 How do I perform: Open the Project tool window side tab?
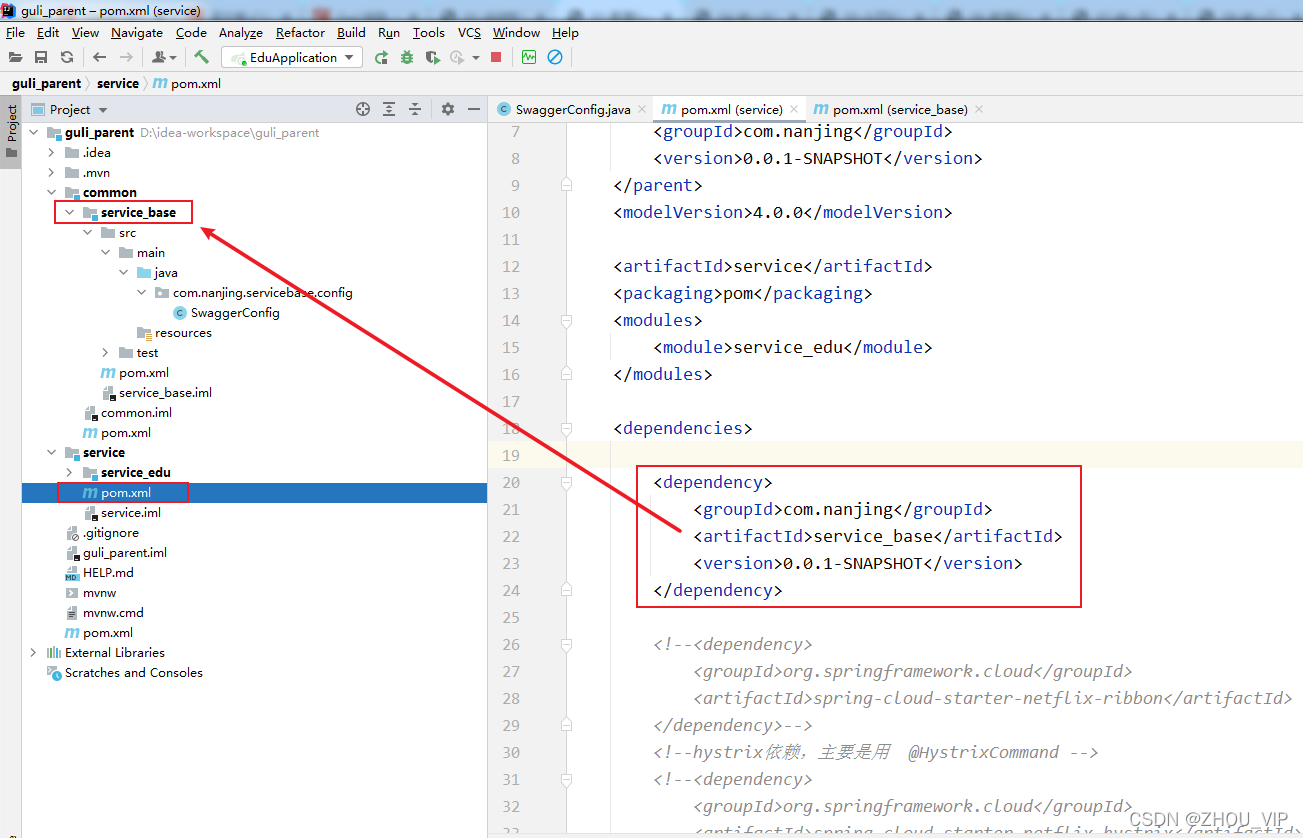coord(11,131)
